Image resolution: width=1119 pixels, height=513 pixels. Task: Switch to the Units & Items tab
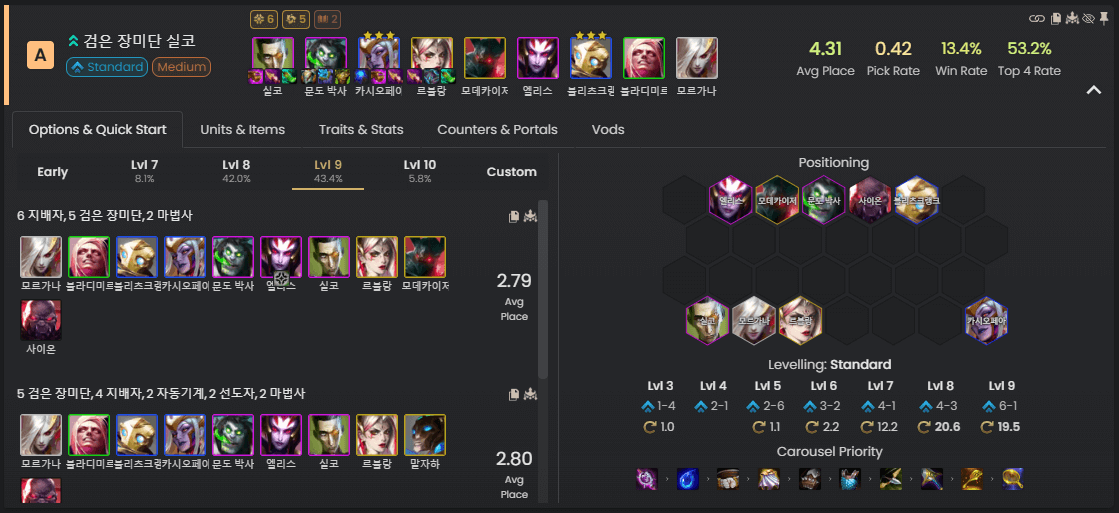(x=243, y=130)
